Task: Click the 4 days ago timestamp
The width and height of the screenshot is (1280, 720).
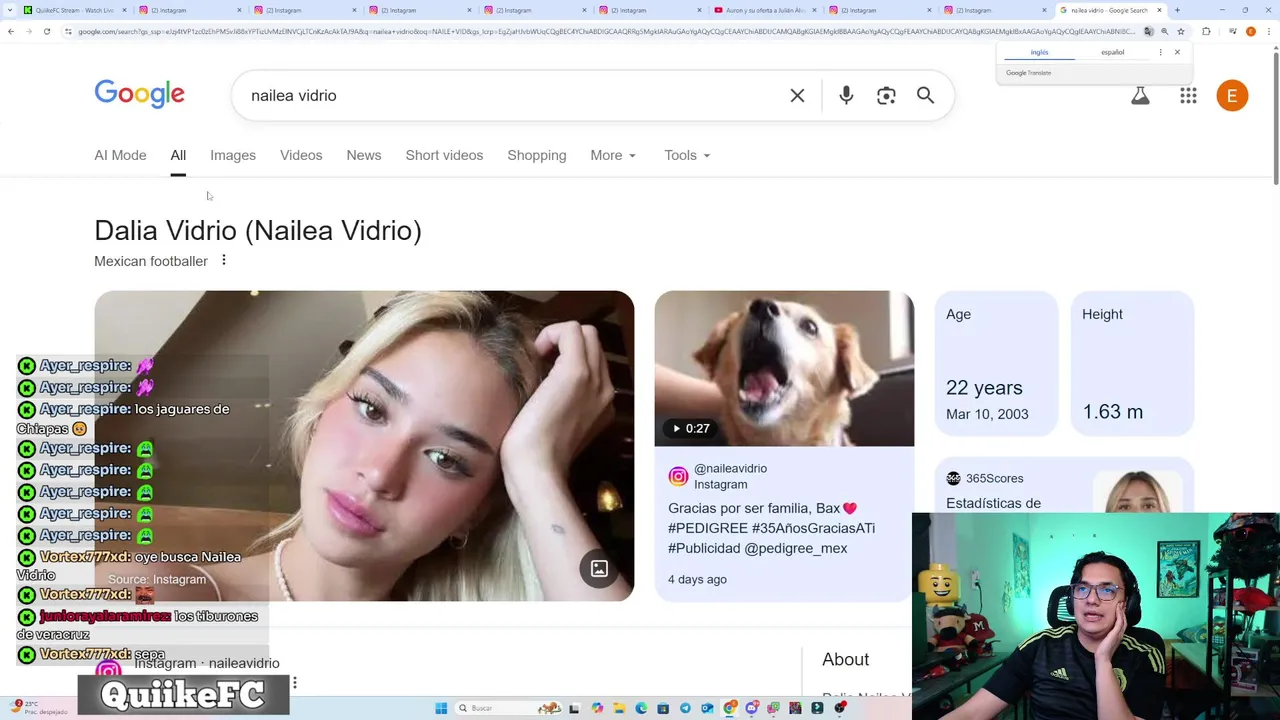Action: [x=697, y=579]
